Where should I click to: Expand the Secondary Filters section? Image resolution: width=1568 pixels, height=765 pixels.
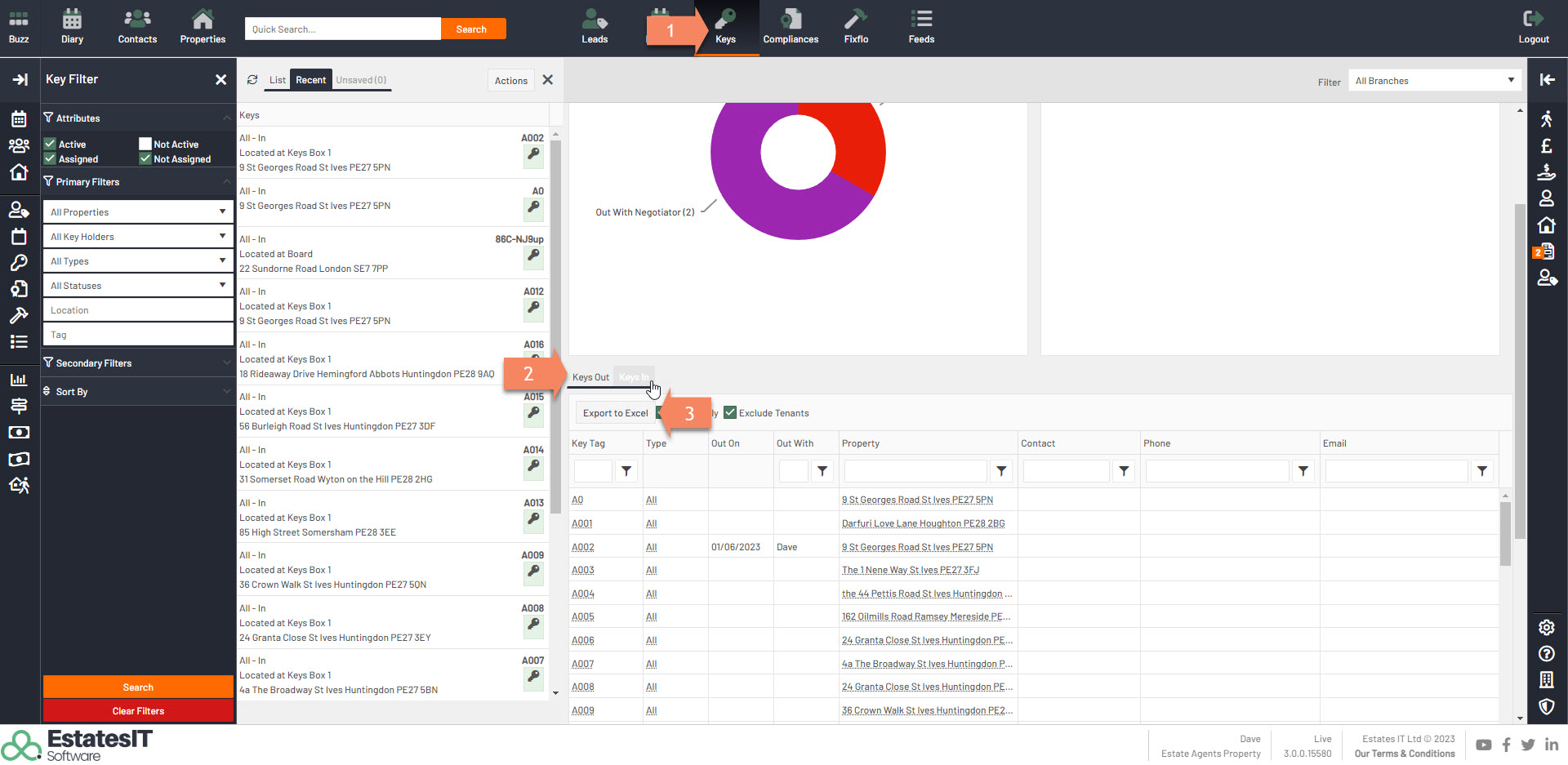click(x=137, y=363)
